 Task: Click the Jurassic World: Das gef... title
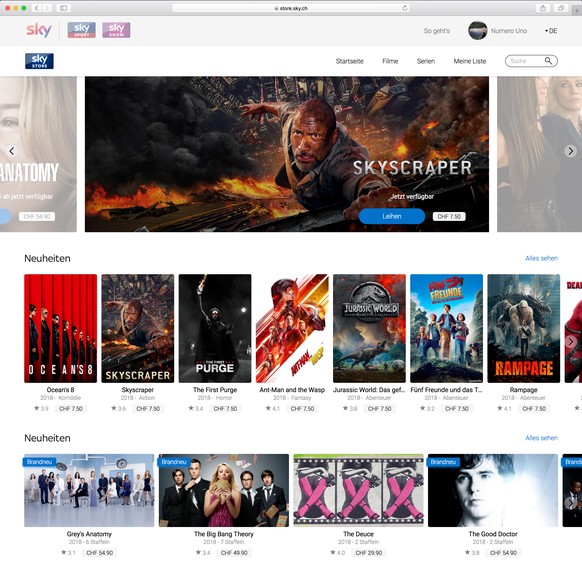369,390
